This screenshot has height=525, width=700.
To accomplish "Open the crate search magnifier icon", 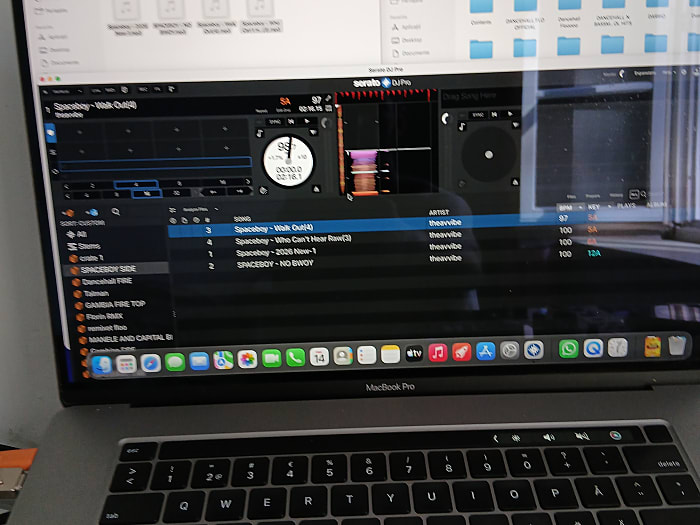I will pyautogui.click(x=116, y=212).
